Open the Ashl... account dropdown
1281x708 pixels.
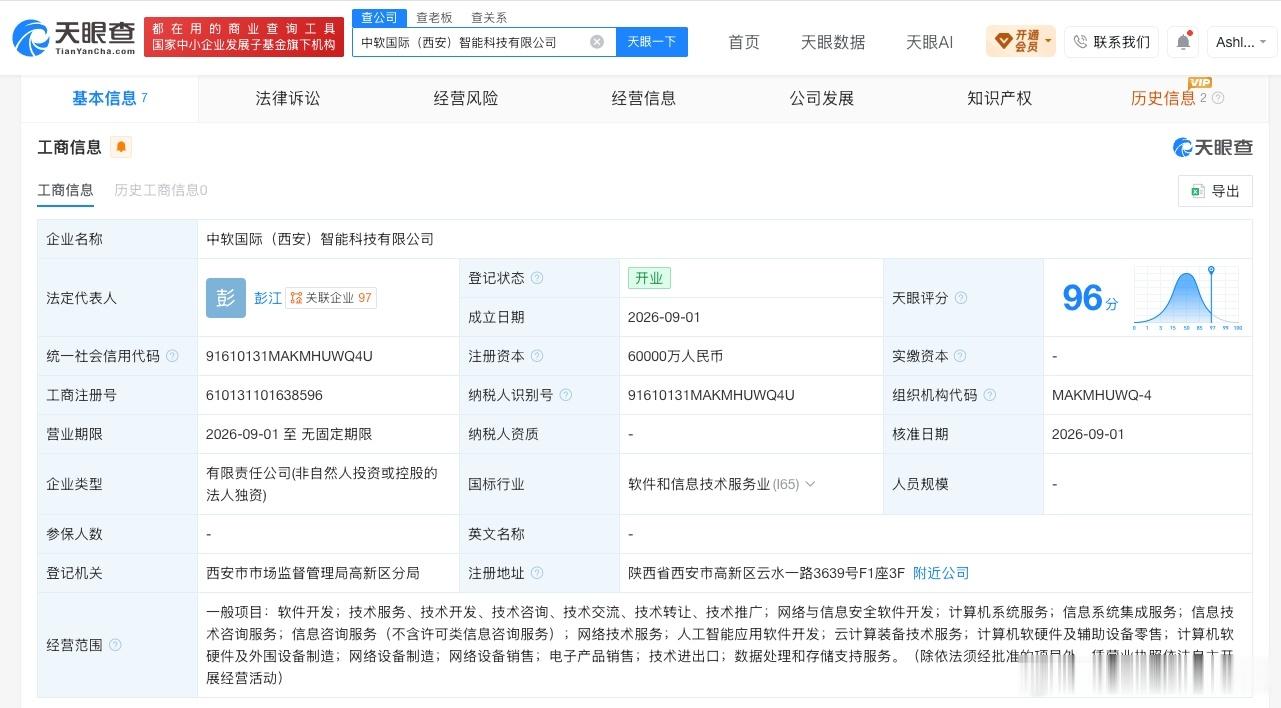(1241, 42)
